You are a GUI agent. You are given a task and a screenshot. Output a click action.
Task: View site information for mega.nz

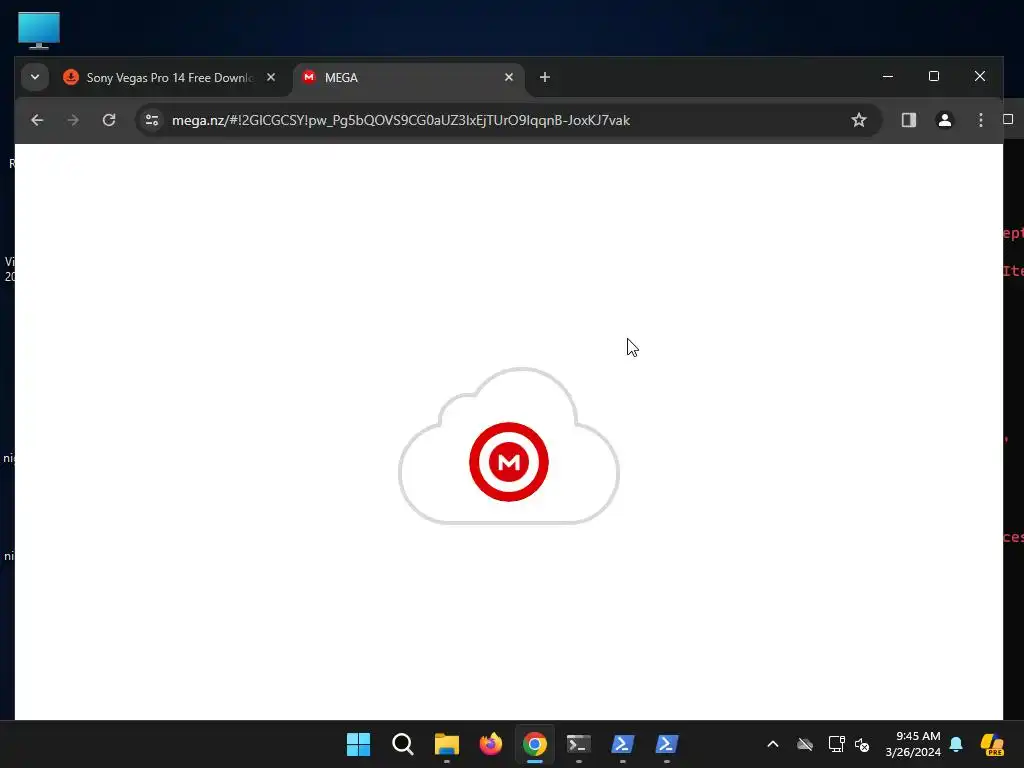pos(152,120)
